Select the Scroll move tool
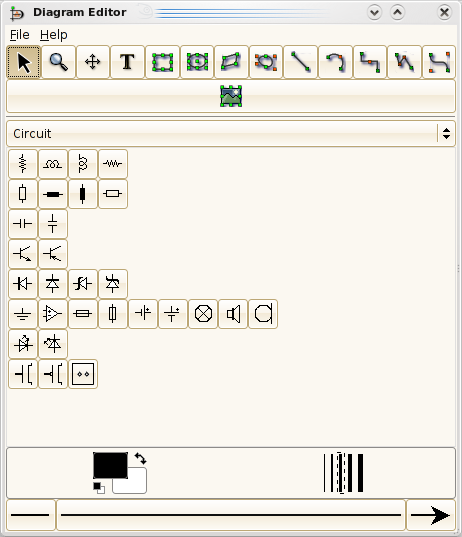 (93, 62)
